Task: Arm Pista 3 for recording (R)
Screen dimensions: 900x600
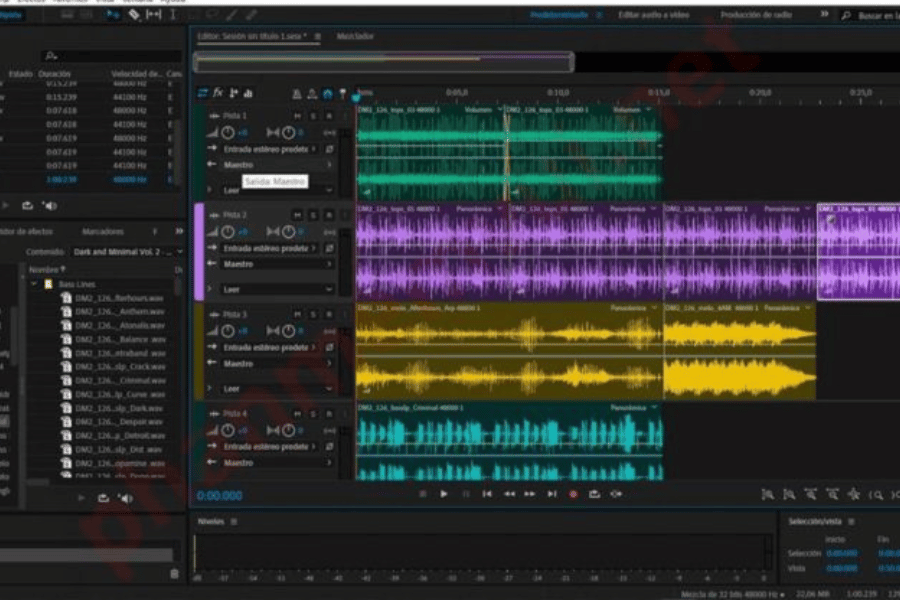Action: pos(329,314)
